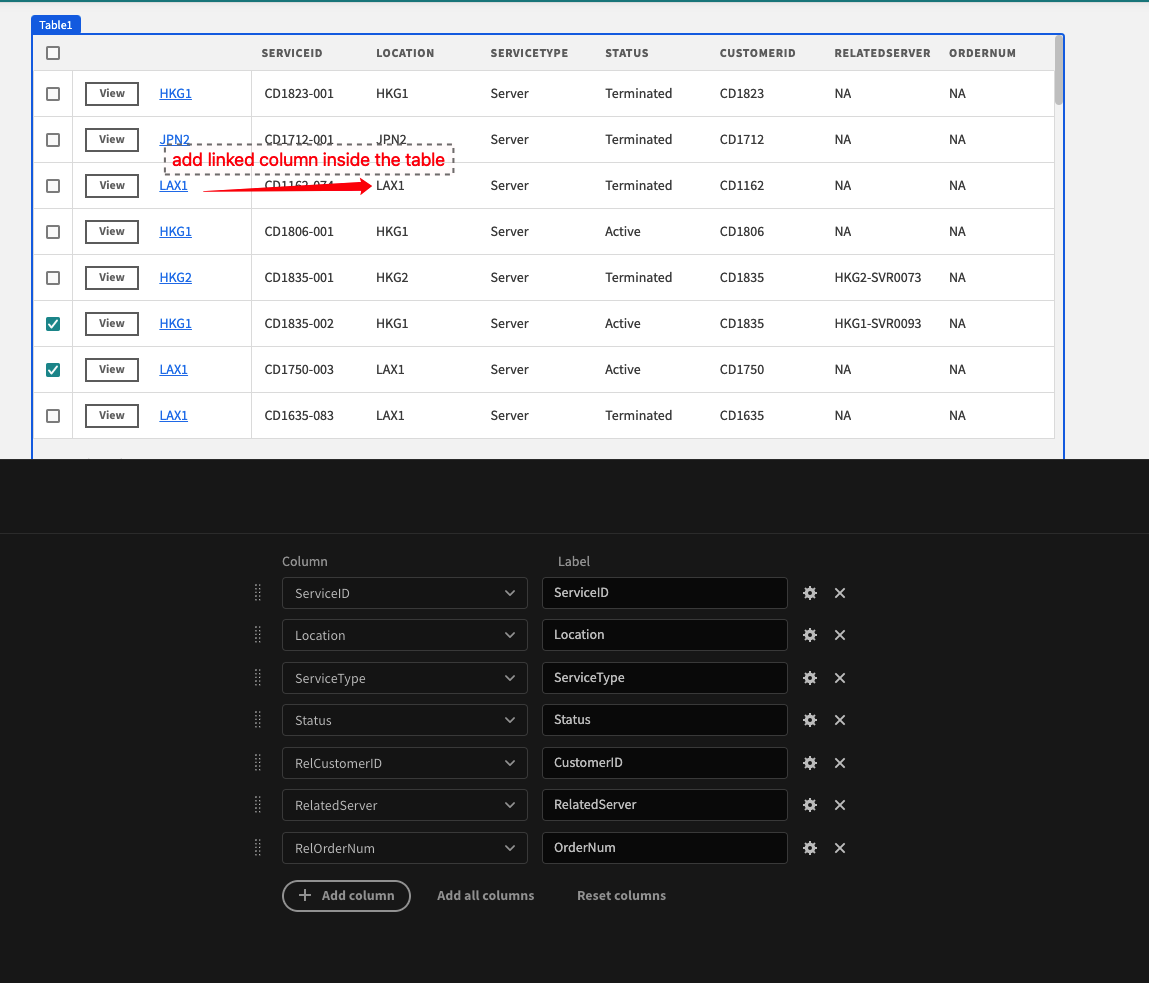Screen dimensions: 1149x983
Task: Click the HKG1-SVR0093 cell
Action: [877, 324]
